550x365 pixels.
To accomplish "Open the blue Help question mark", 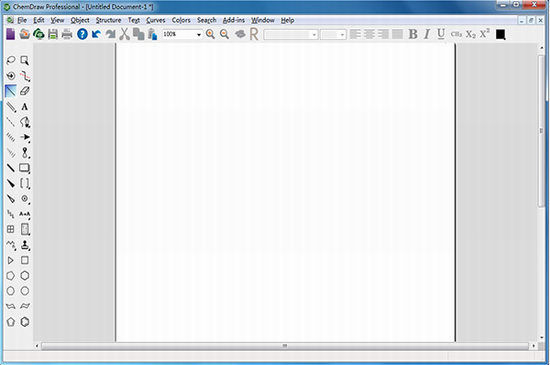I will [82, 34].
